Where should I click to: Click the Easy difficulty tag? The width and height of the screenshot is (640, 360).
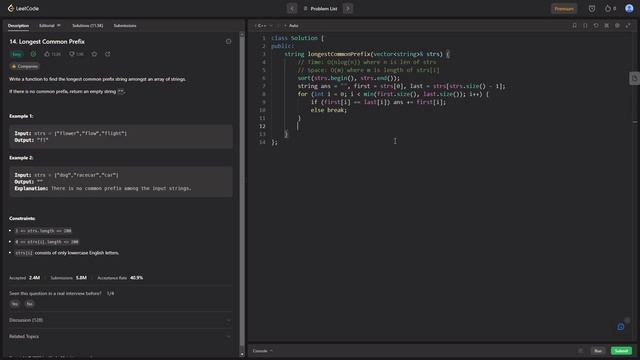[x=16, y=54]
